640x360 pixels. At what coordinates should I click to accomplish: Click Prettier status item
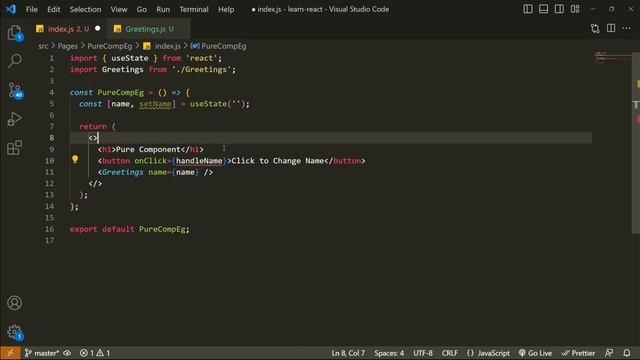click(578, 353)
